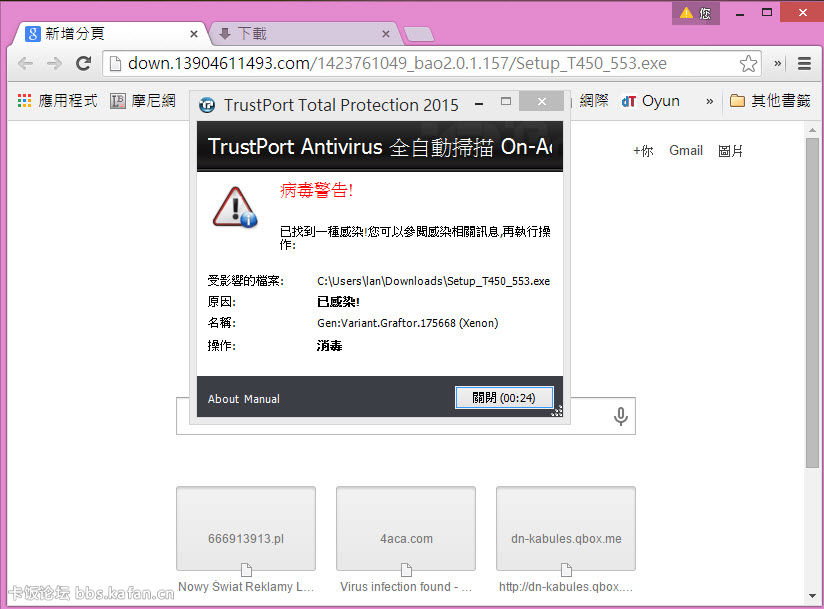The height and width of the screenshot is (609, 824).
Task: Switch to the 下載 tab
Action: pyautogui.click(x=305, y=34)
